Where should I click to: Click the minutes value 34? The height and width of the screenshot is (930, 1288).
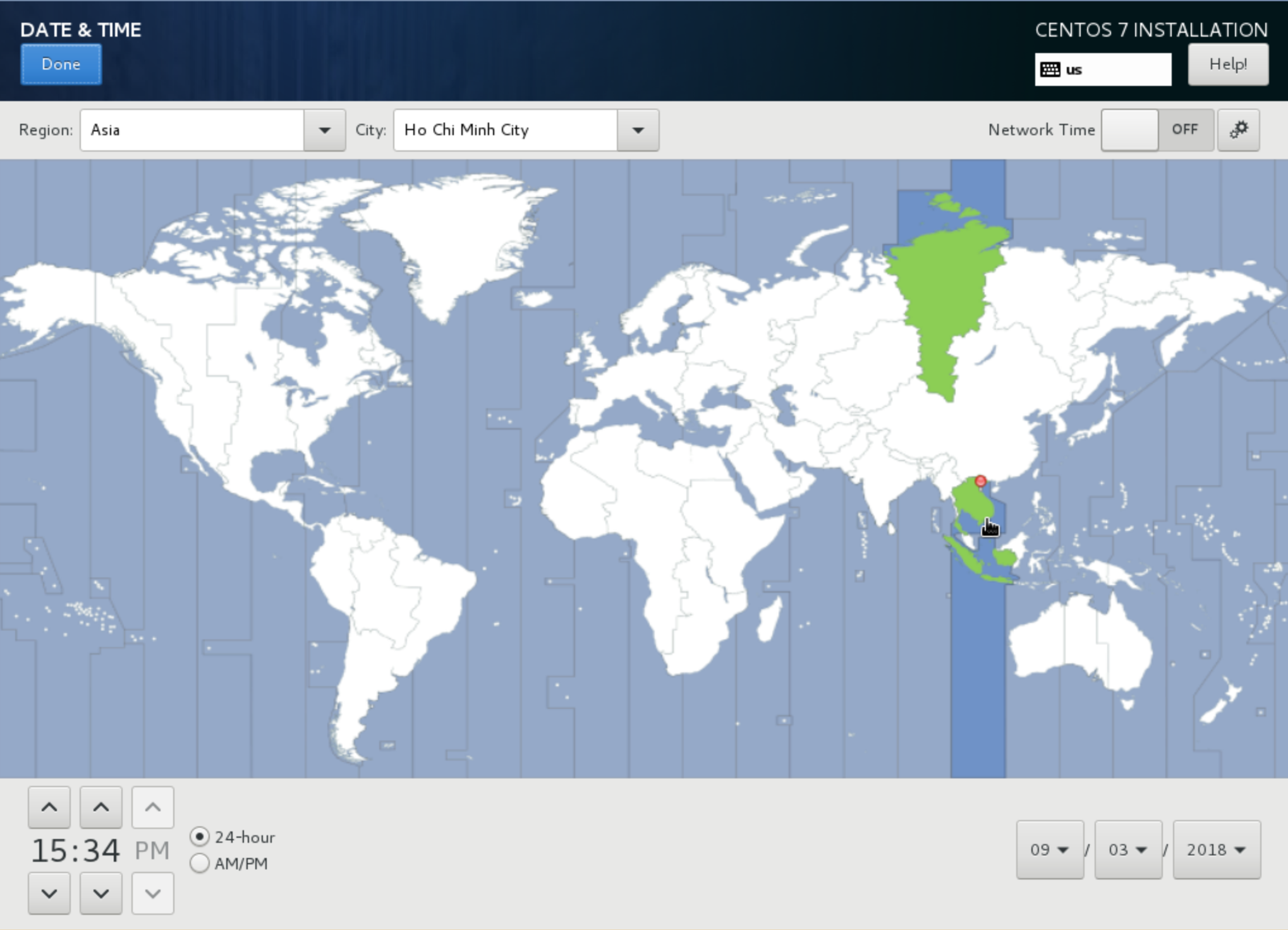(x=101, y=850)
